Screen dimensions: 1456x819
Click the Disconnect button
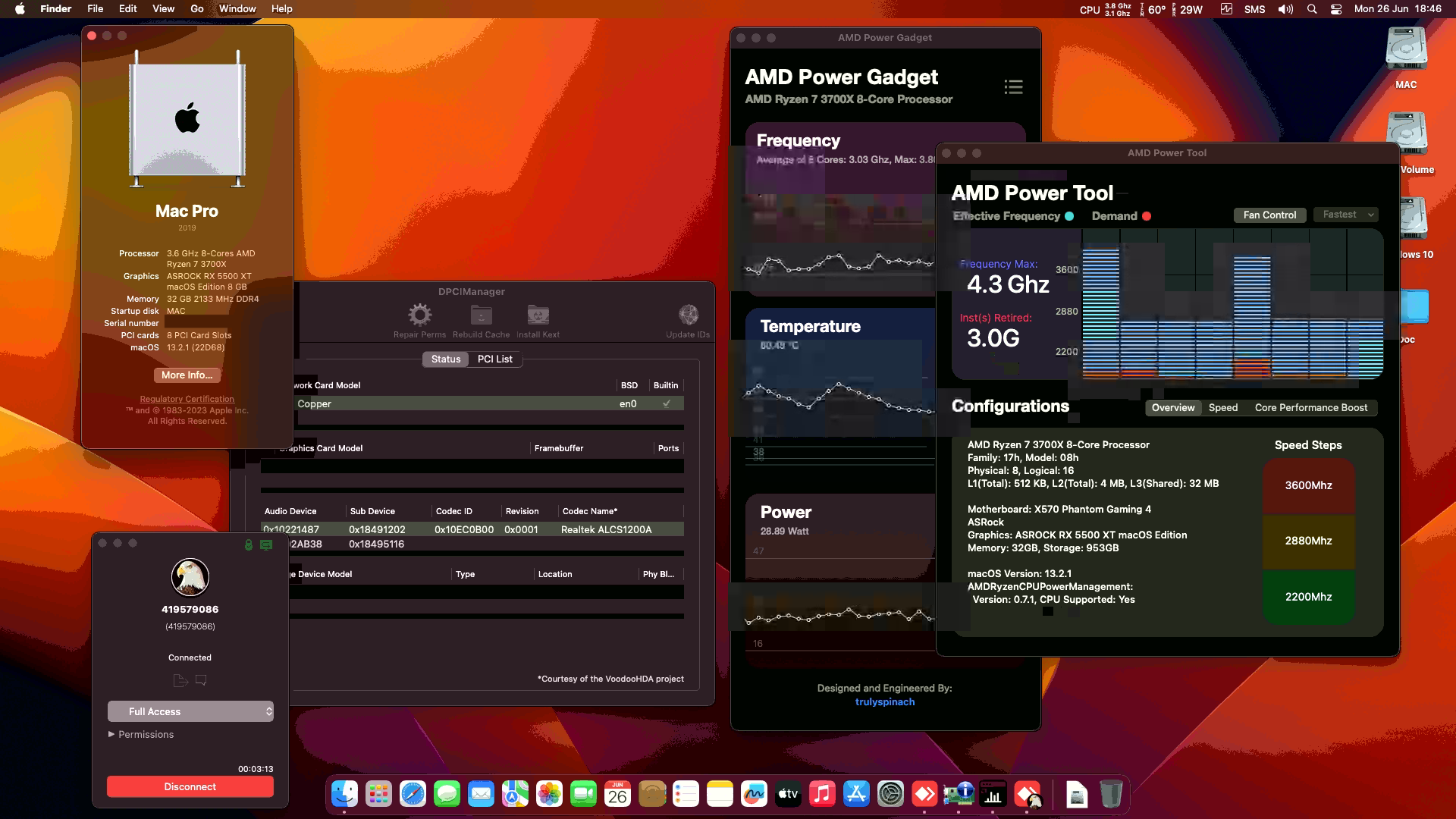(x=190, y=786)
